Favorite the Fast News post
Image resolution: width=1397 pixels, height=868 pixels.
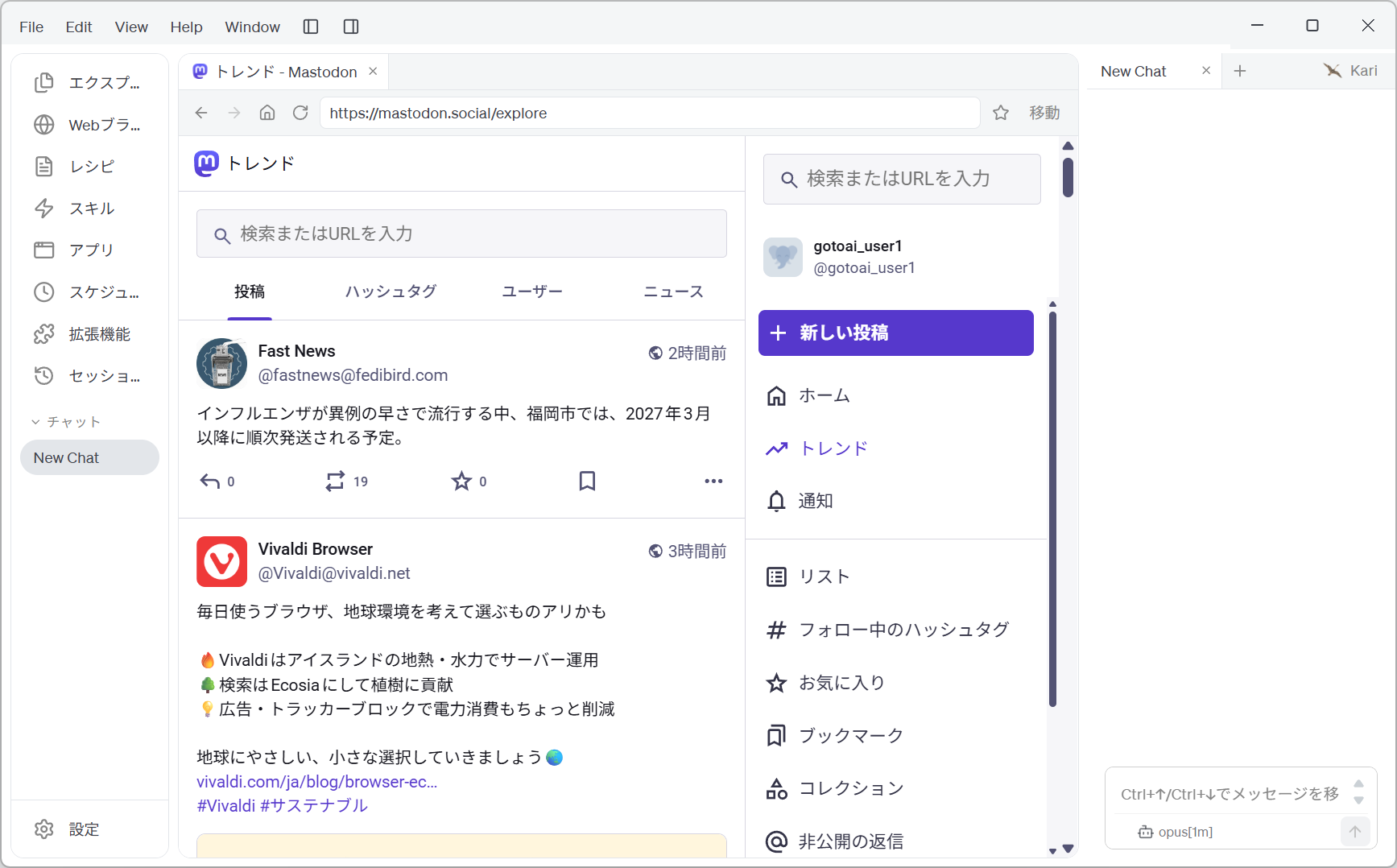tap(461, 482)
